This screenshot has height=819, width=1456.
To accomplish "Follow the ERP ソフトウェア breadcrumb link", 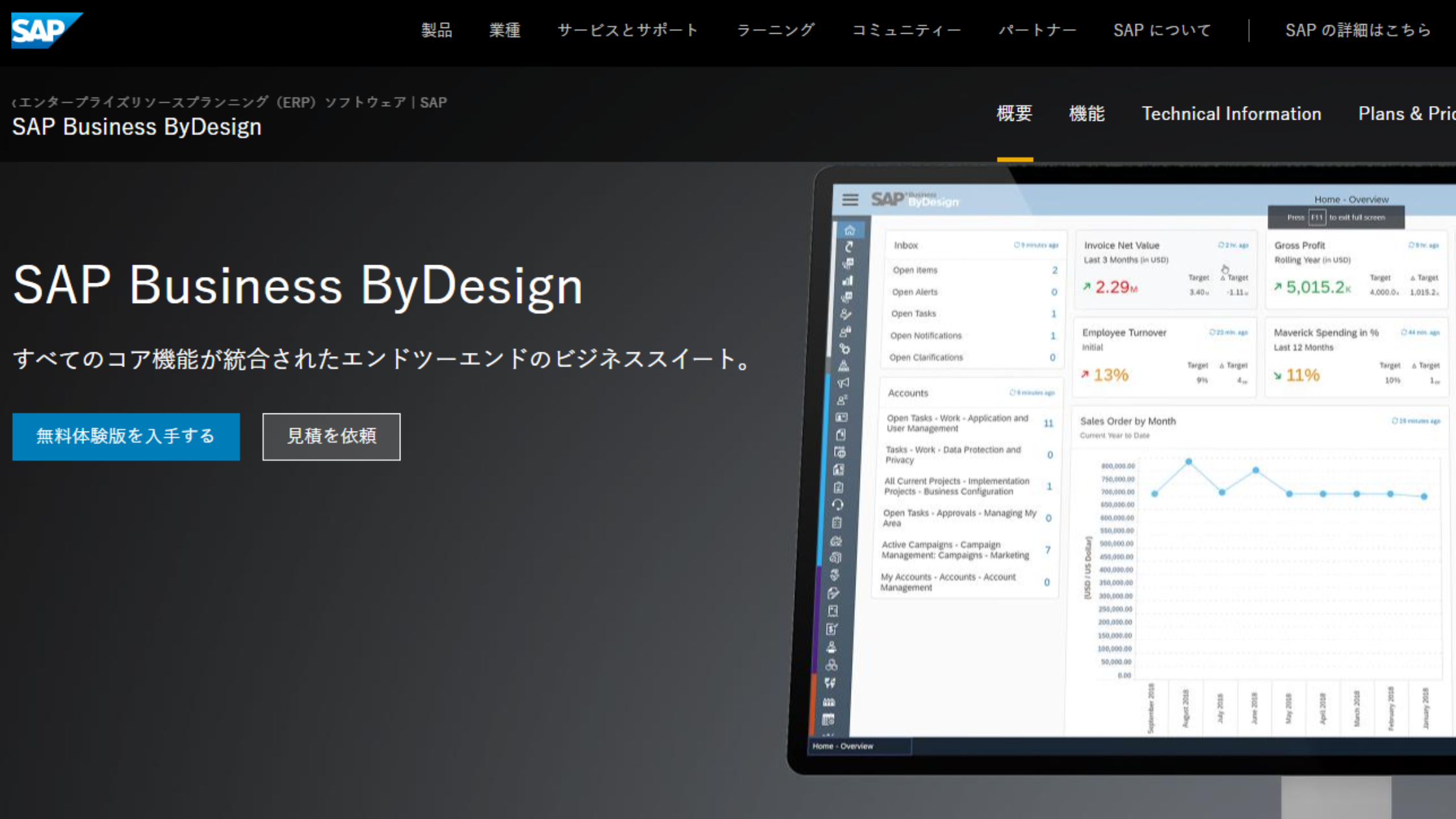I will [233, 103].
